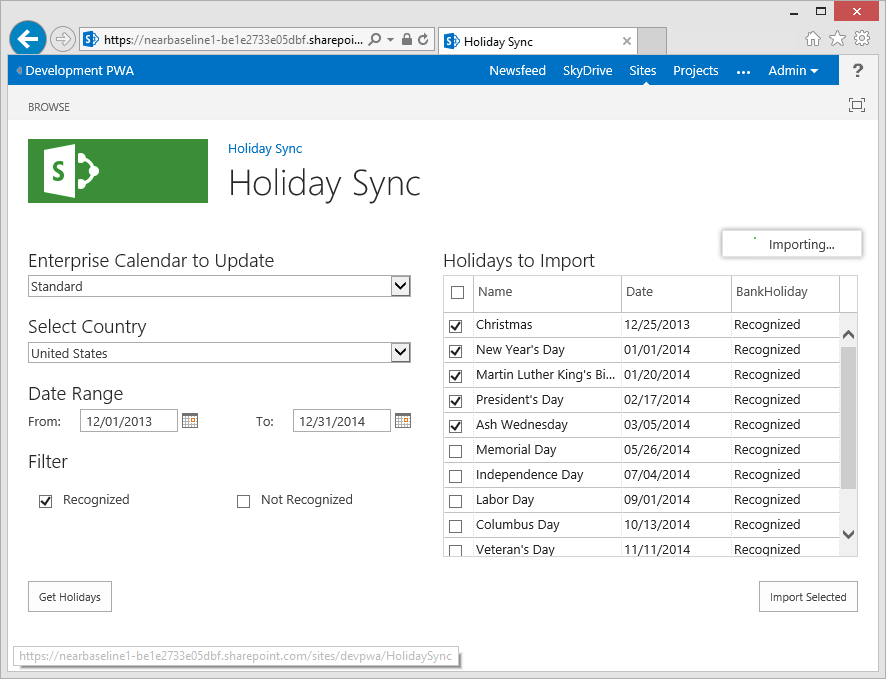Open the Admin user menu
This screenshot has height=679, width=886.
pyautogui.click(x=792, y=71)
